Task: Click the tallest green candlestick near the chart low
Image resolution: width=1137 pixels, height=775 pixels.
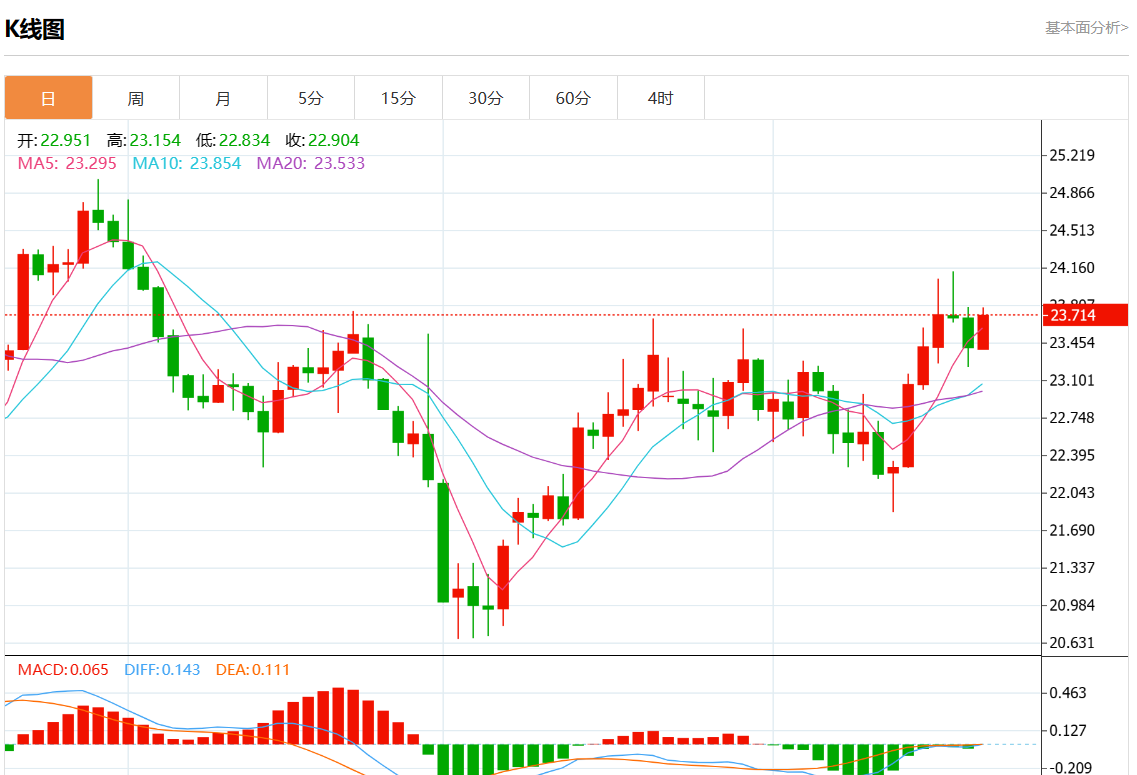Action: tap(443, 542)
